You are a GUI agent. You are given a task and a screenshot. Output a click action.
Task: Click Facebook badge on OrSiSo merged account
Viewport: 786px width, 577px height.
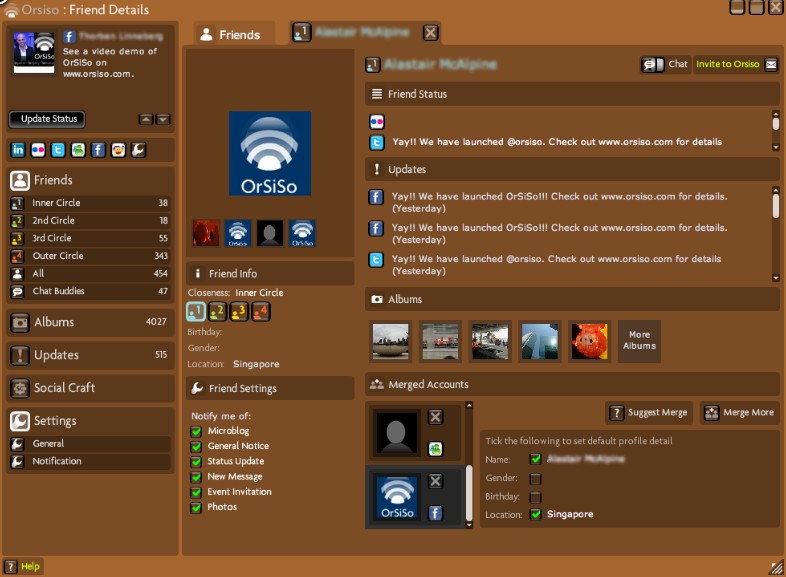point(436,513)
